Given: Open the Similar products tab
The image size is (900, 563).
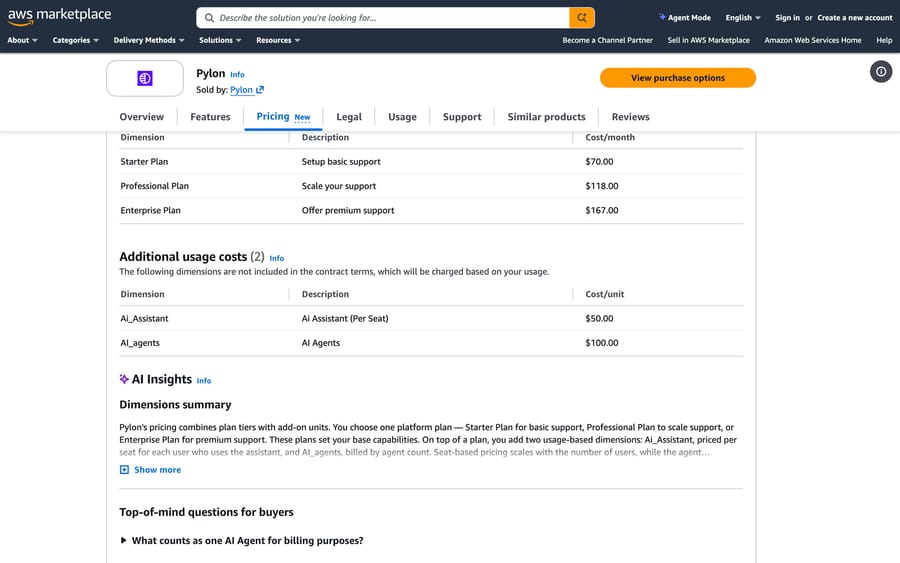Looking at the screenshot, I should tap(546, 117).
